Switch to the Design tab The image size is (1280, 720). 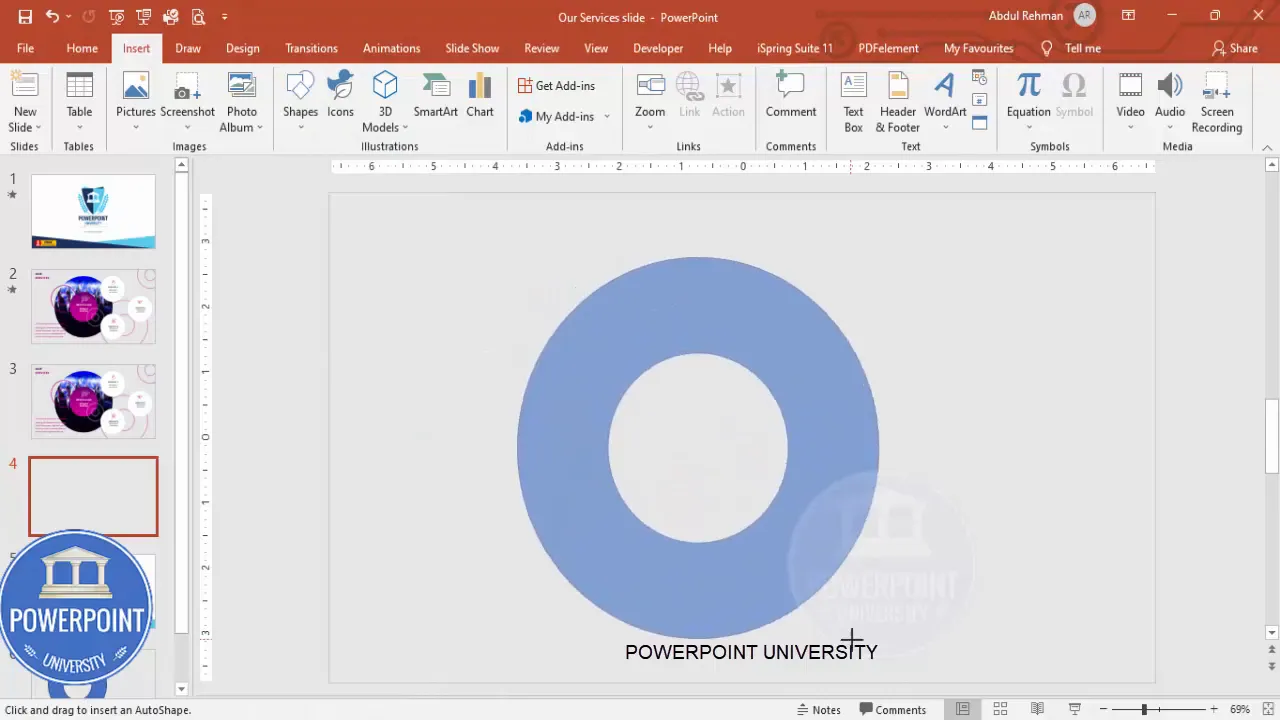tap(242, 48)
